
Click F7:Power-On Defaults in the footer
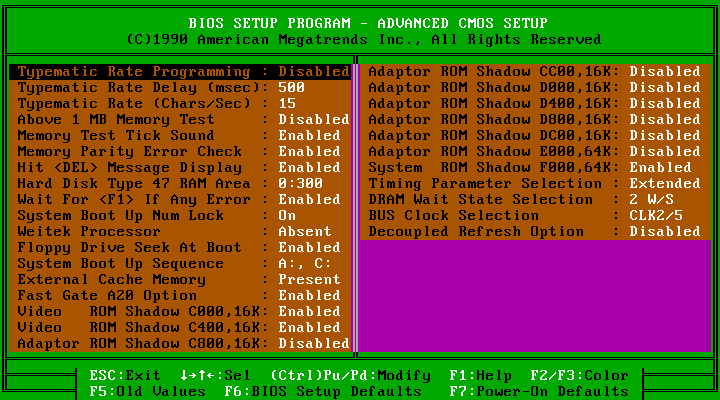pos(540,391)
